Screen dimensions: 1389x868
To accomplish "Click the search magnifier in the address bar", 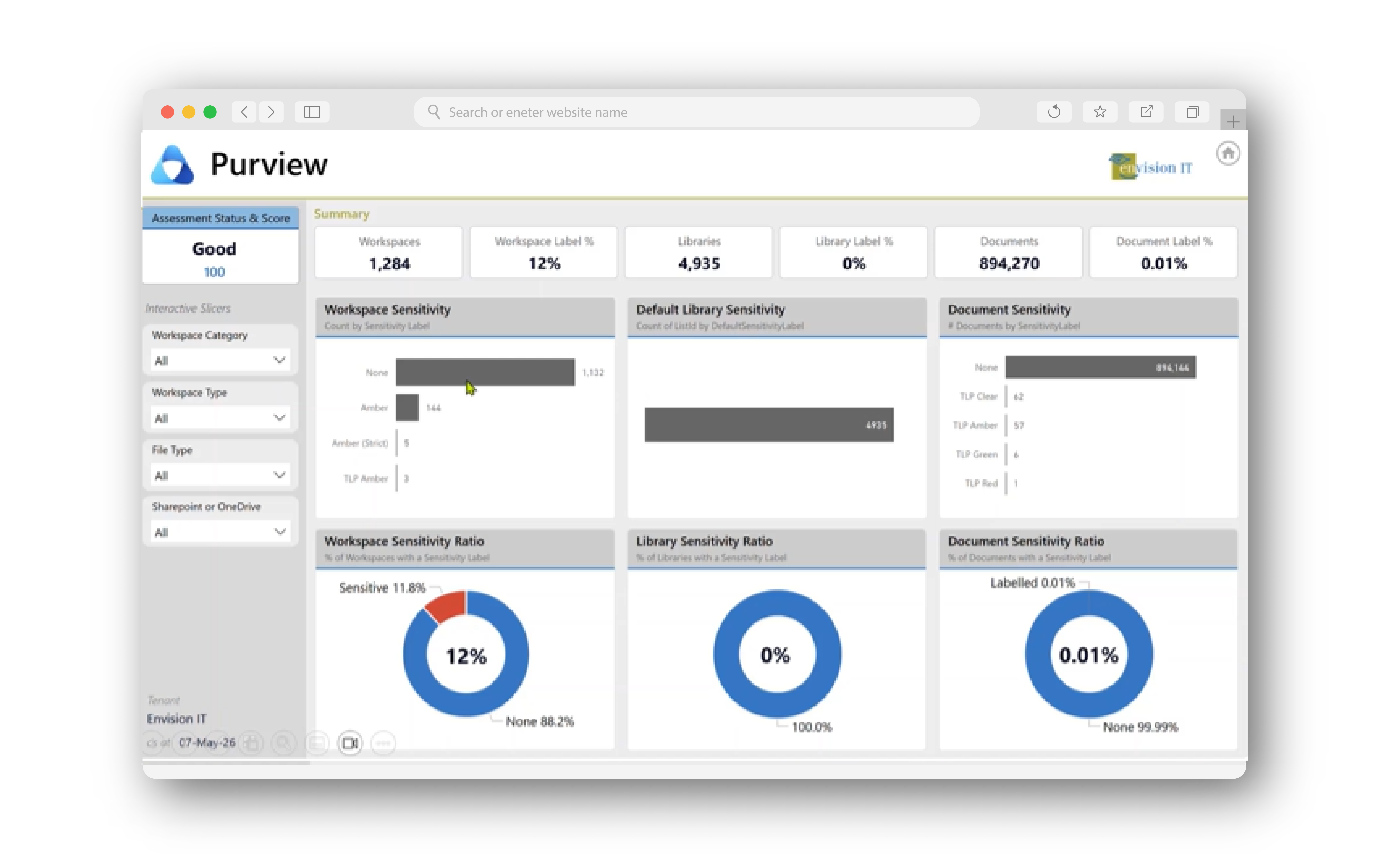I will pyautogui.click(x=434, y=112).
